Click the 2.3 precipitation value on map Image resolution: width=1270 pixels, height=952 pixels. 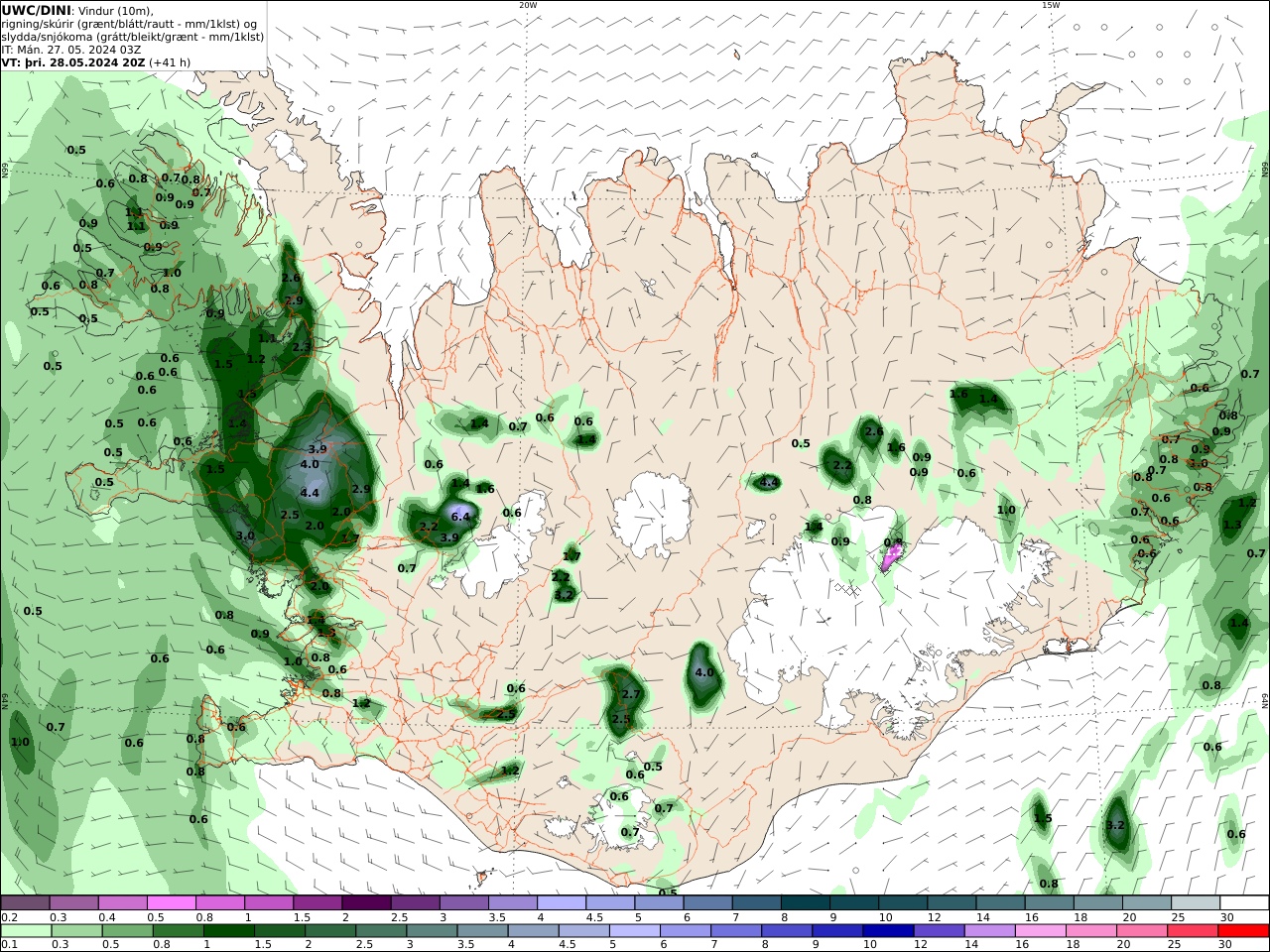click(x=302, y=346)
